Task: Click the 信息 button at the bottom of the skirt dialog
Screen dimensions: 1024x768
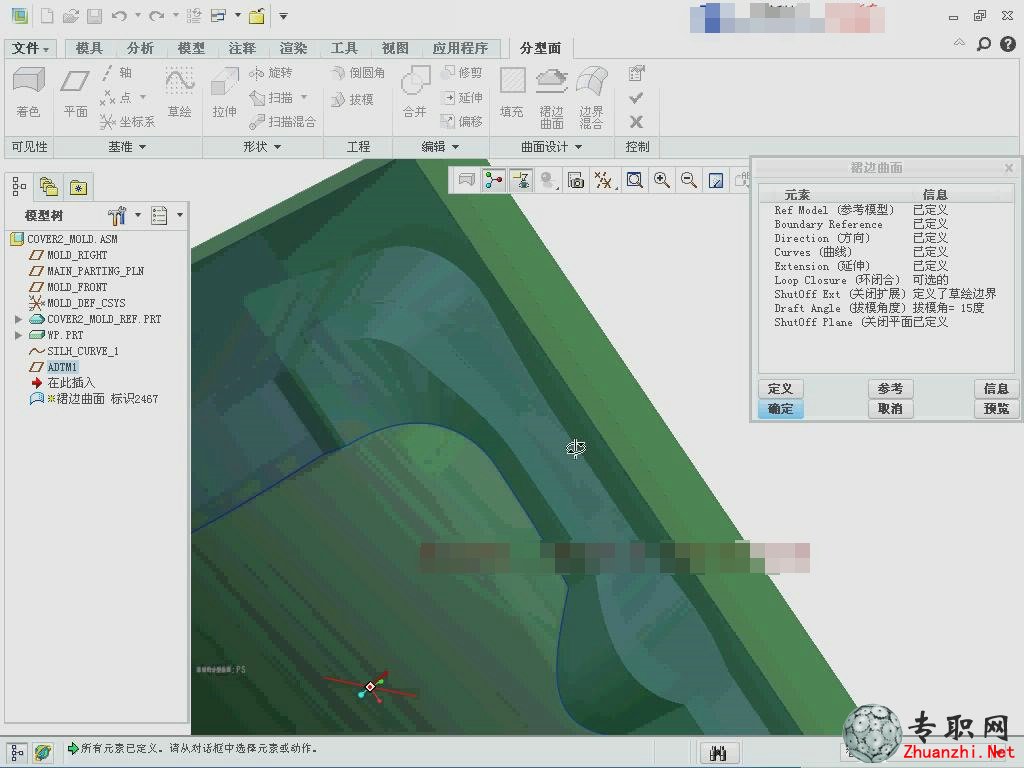Action: click(996, 389)
